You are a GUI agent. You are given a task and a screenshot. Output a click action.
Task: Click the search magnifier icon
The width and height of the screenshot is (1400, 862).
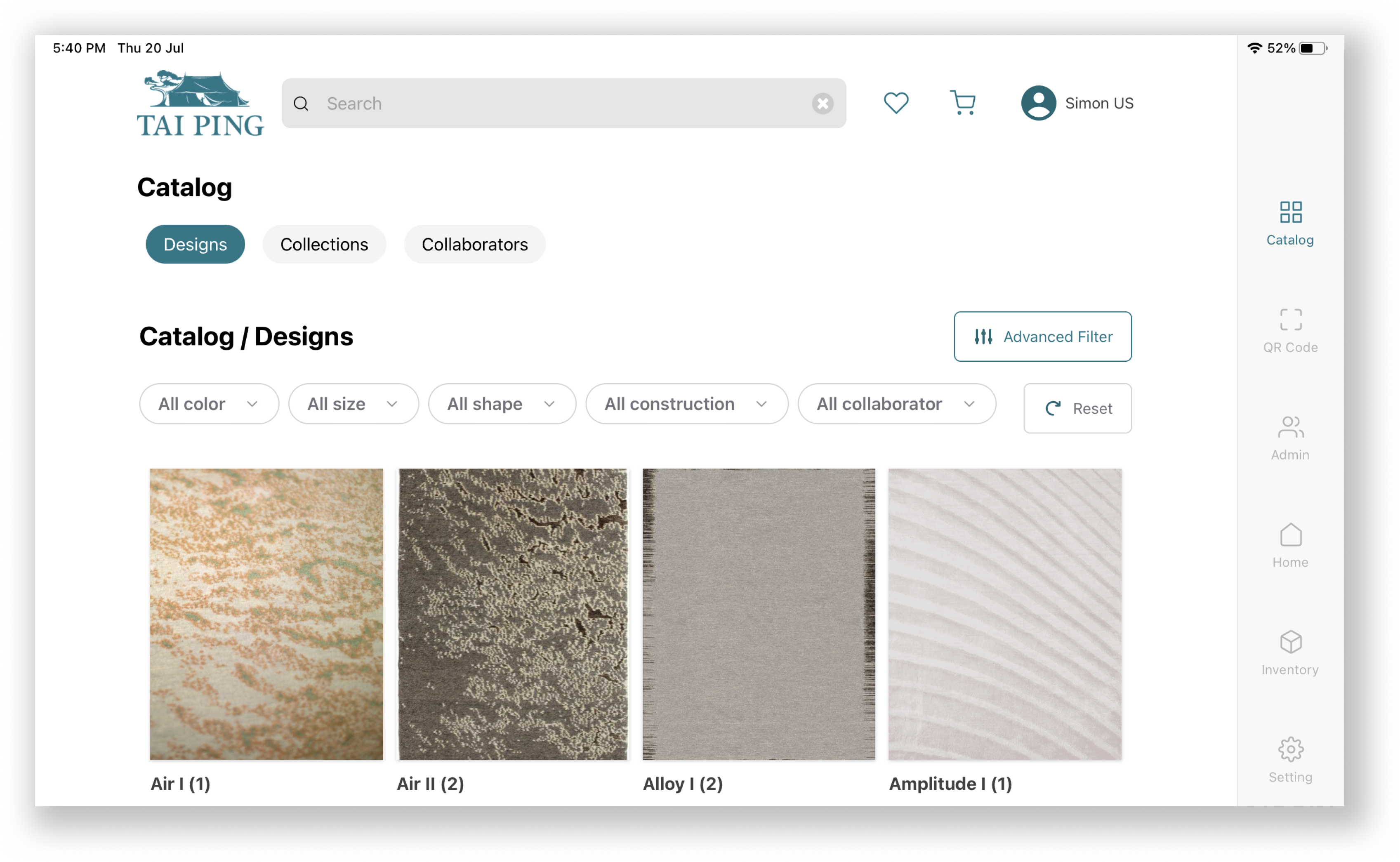[301, 104]
